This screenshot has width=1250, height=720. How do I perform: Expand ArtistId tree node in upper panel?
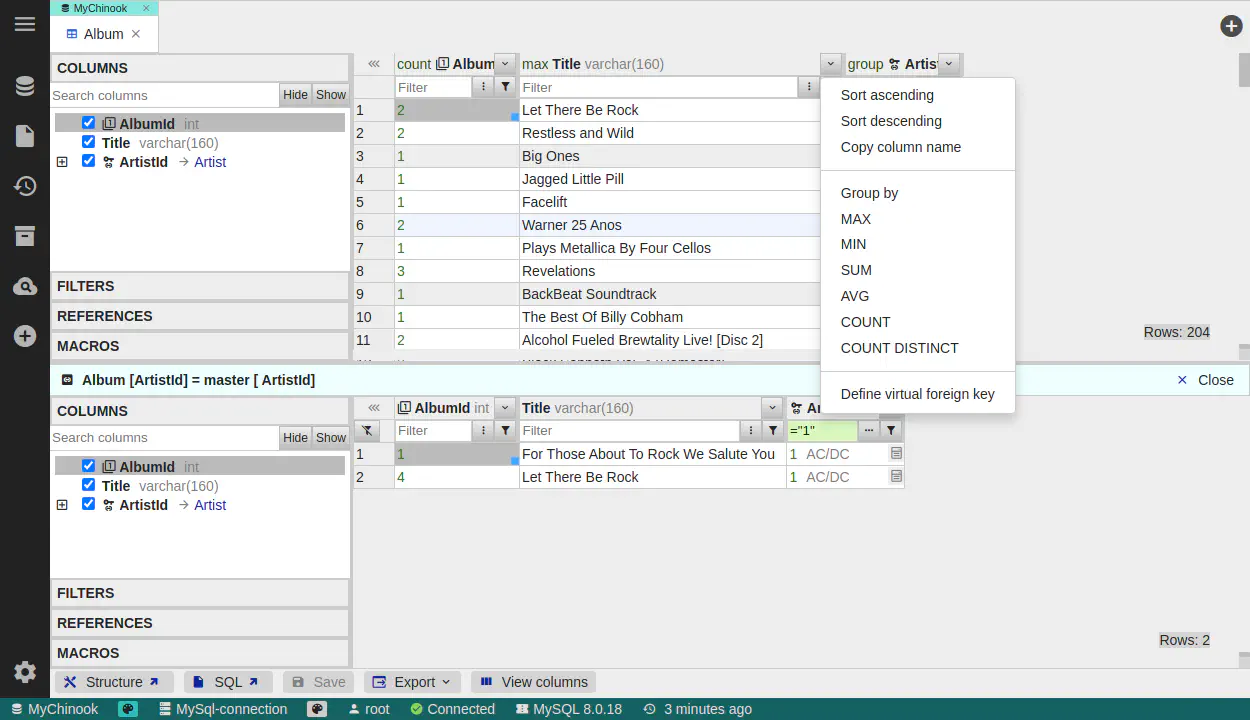[62, 162]
